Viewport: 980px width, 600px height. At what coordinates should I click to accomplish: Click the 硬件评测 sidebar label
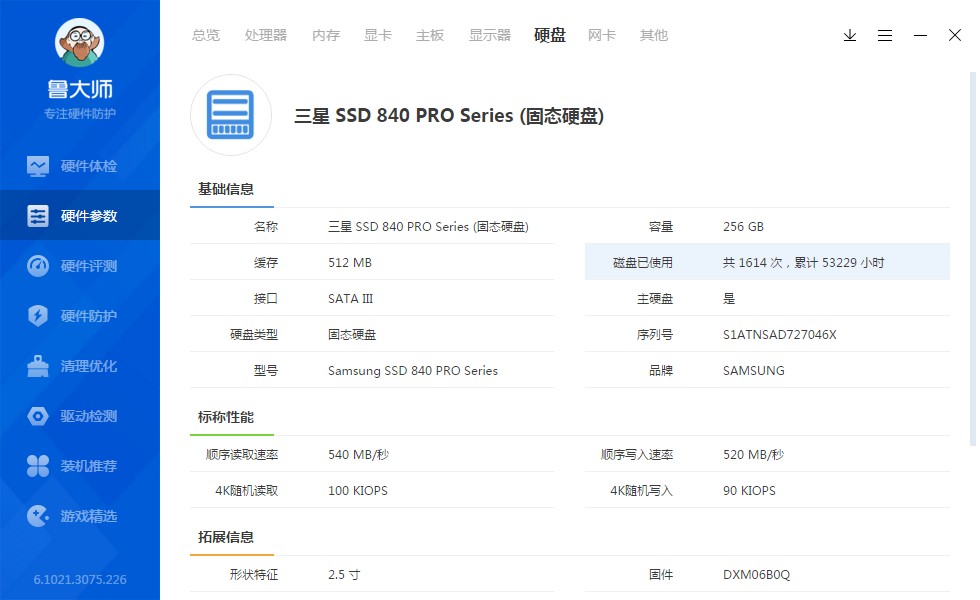click(x=89, y=266)
